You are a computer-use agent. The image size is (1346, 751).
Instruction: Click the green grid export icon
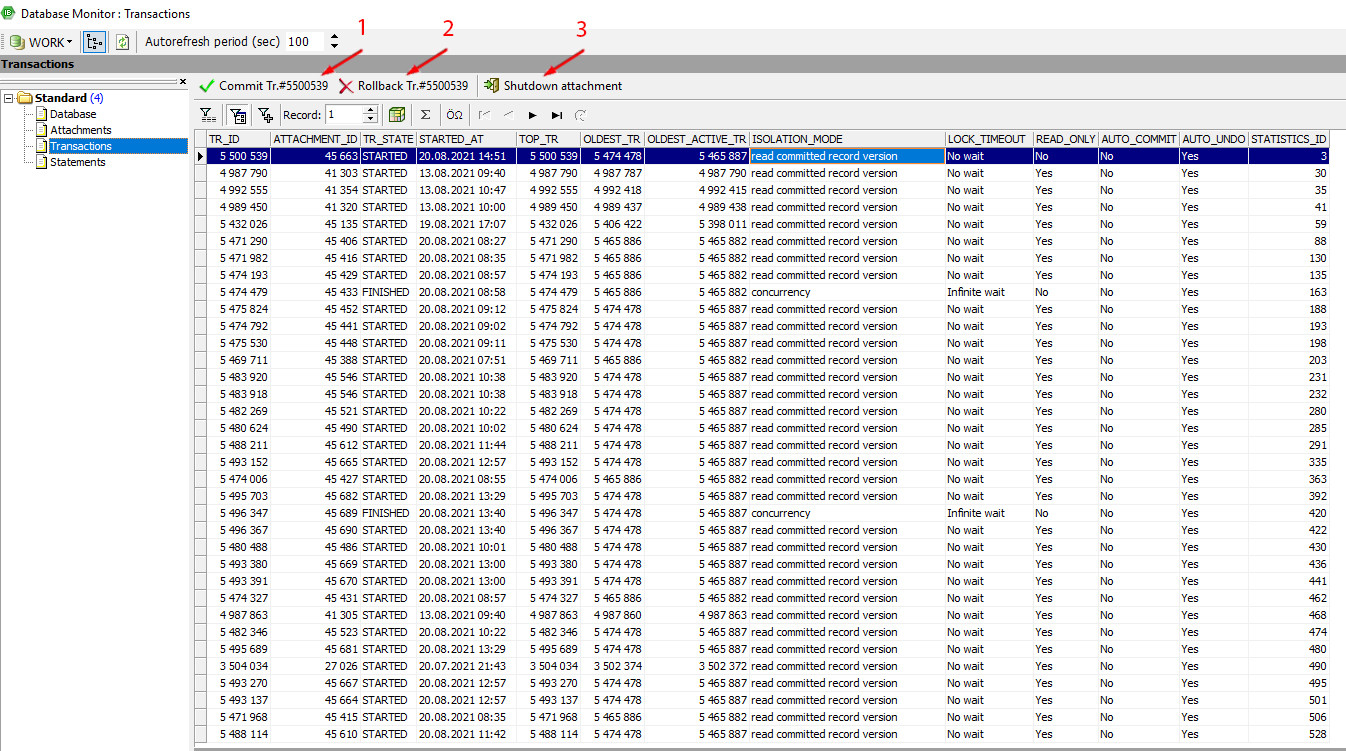click(x=397, y=115)
